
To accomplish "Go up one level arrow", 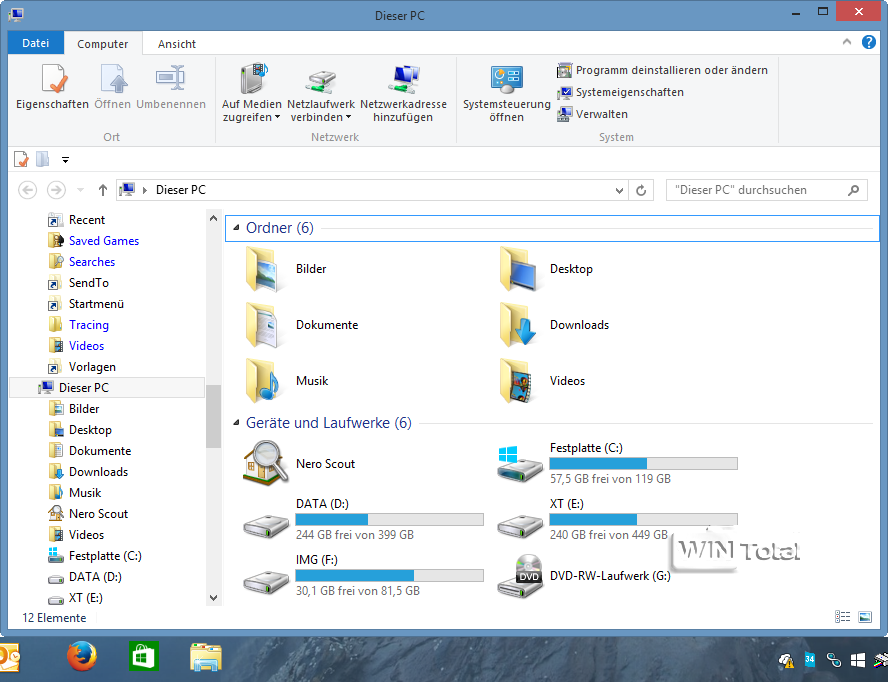I will pos(103,190).
